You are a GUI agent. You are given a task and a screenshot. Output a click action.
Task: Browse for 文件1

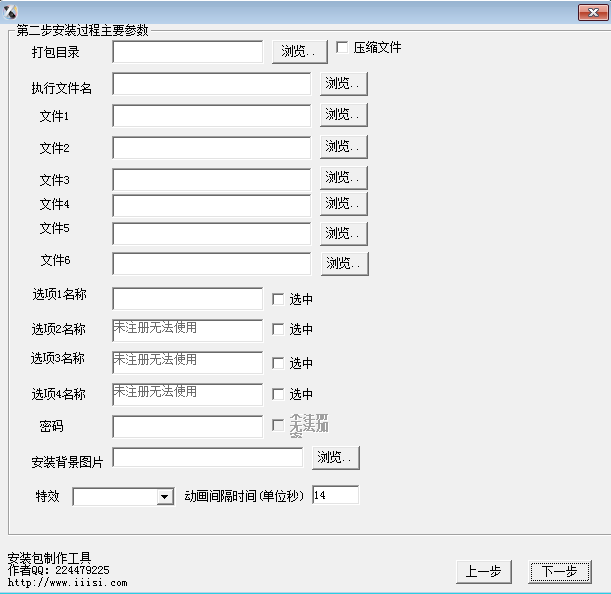(x=344, y=115)
